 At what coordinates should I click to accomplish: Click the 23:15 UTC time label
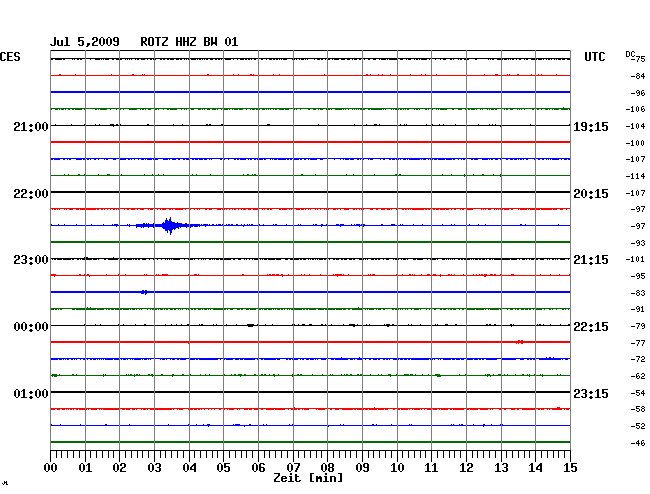(x=591, y=394)
